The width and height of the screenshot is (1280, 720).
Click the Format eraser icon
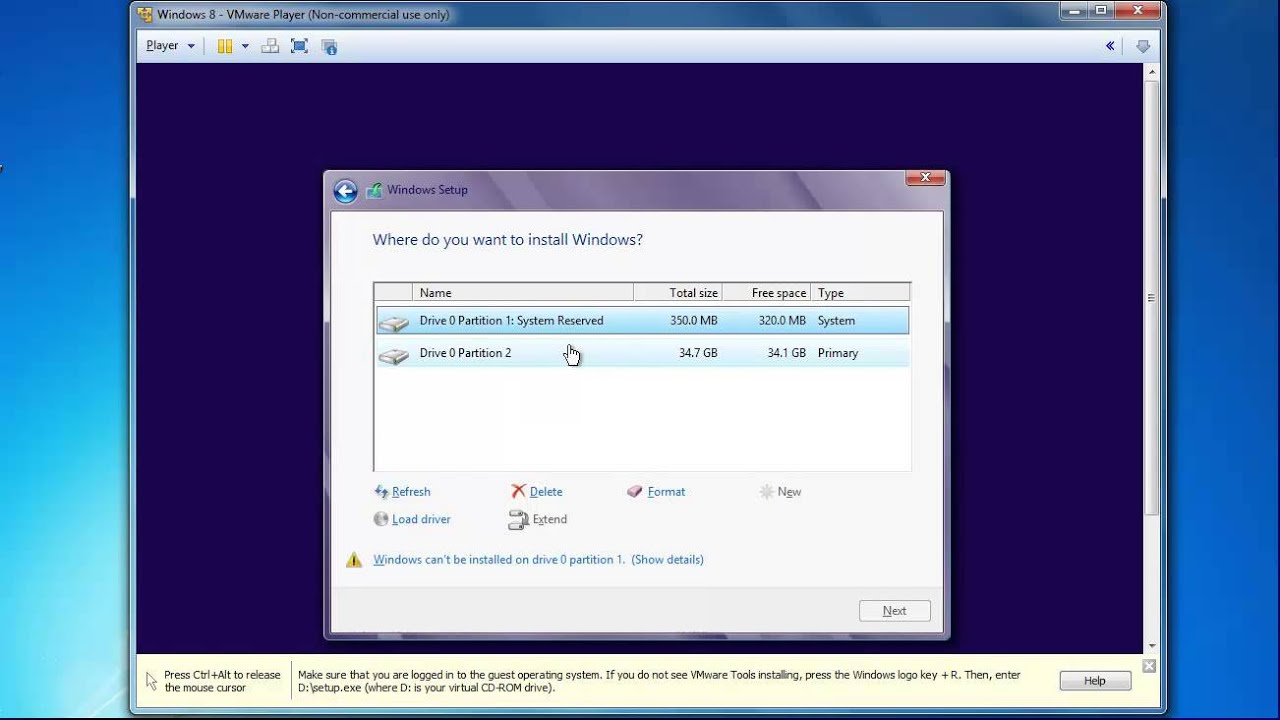tap(634, 492)
